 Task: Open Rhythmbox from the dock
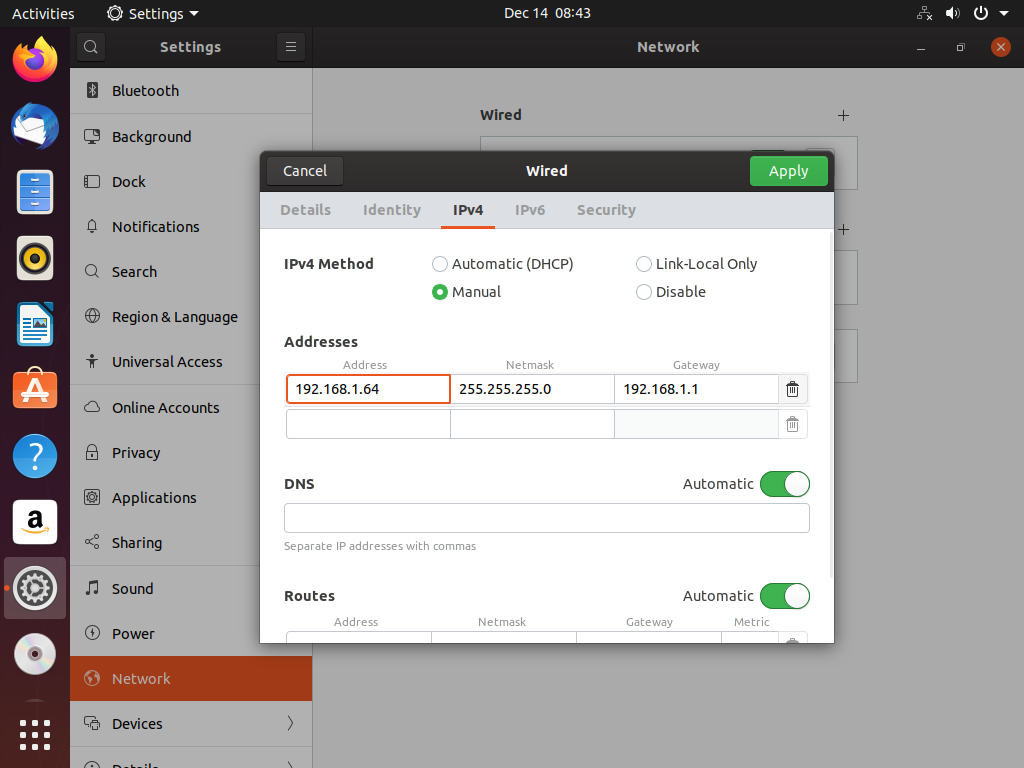tap(35, 258)
